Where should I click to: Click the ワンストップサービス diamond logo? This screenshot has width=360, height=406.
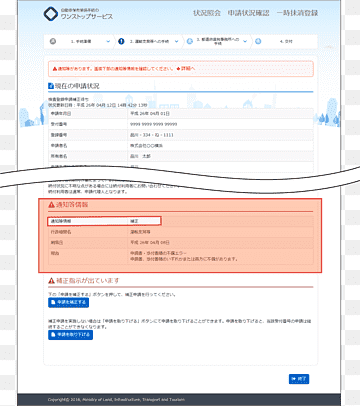click(x=51, y=14)
